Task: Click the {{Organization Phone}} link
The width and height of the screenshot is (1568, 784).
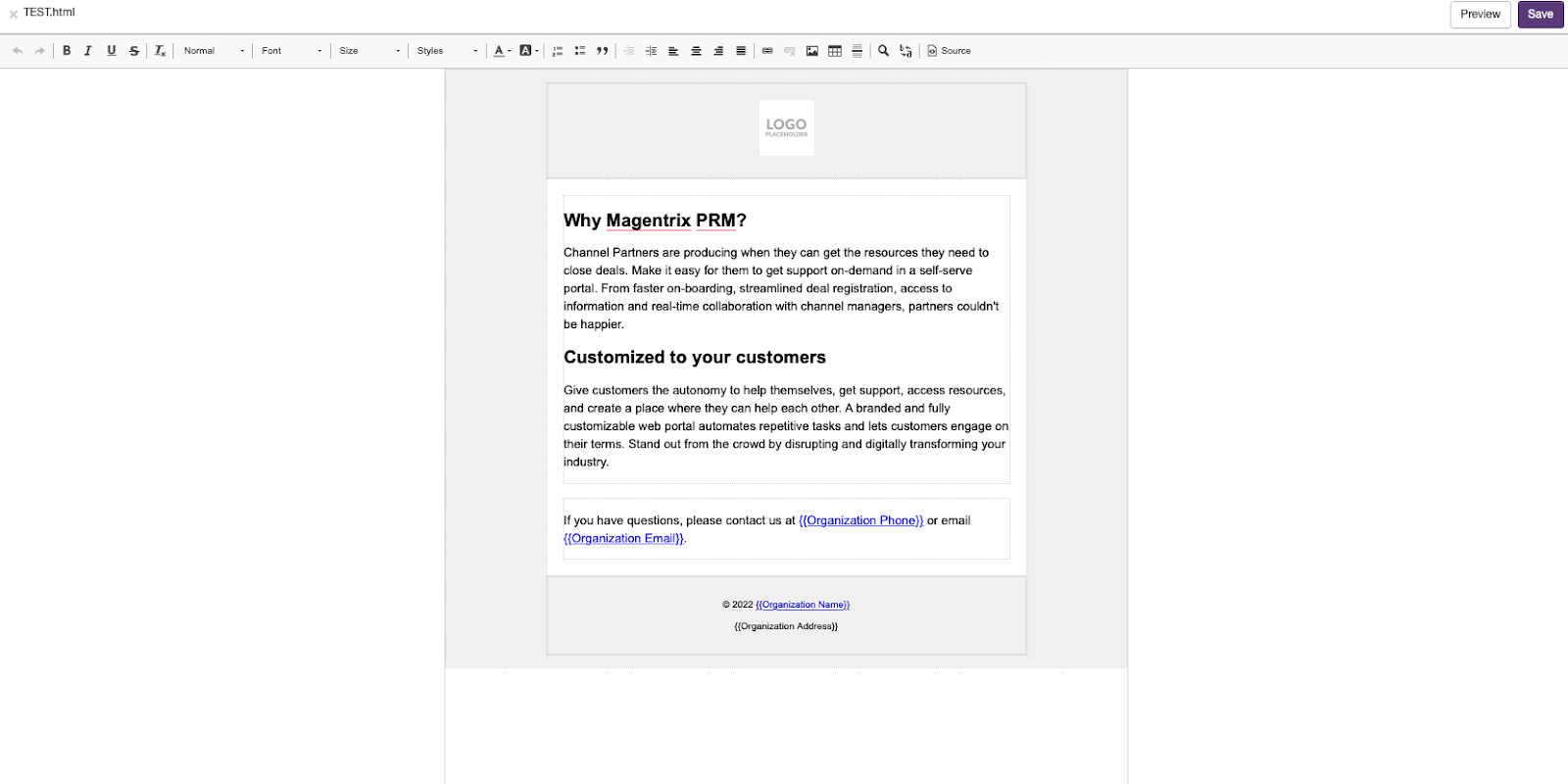Action: pyautogui.click(x=861, y=520)
